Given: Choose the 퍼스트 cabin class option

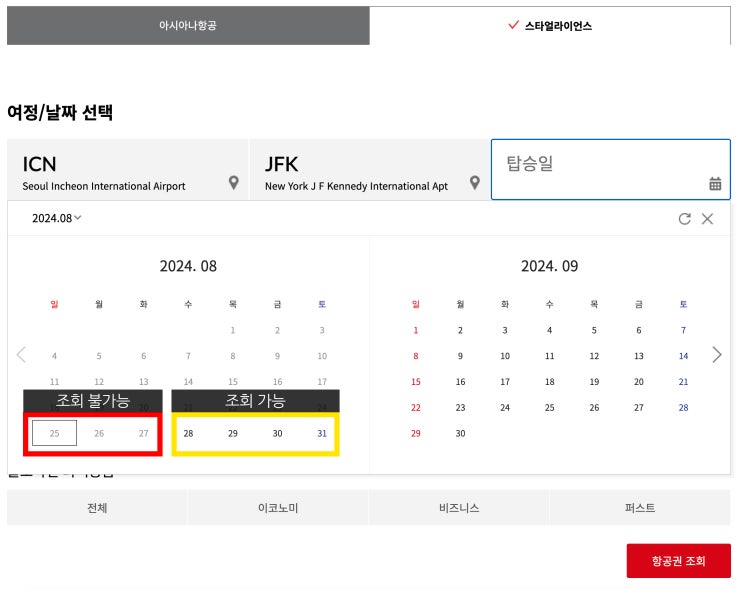Looking at the screenshot, I should click(640, 508).
